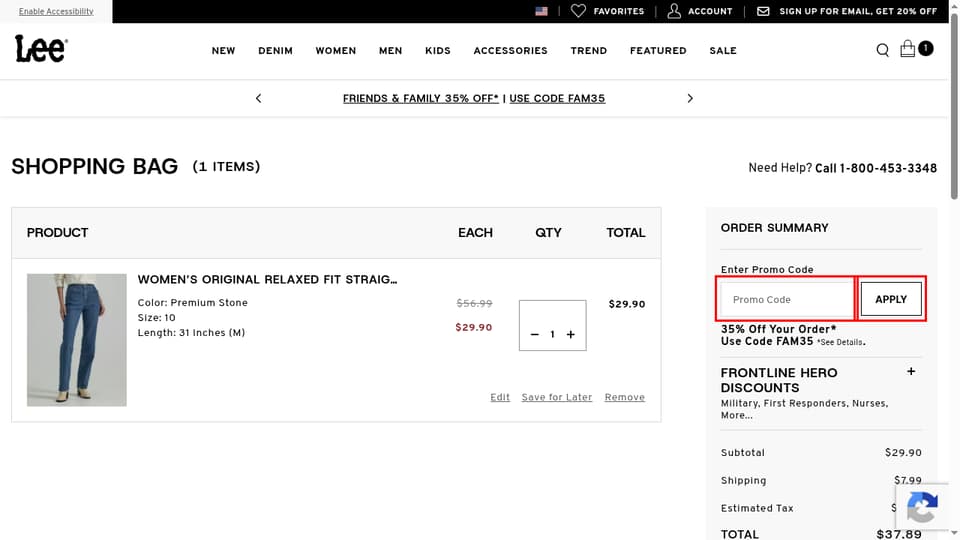Click the Subtotal $29.90 value
This screenshot has width=960, height=540.
[902, 452]
